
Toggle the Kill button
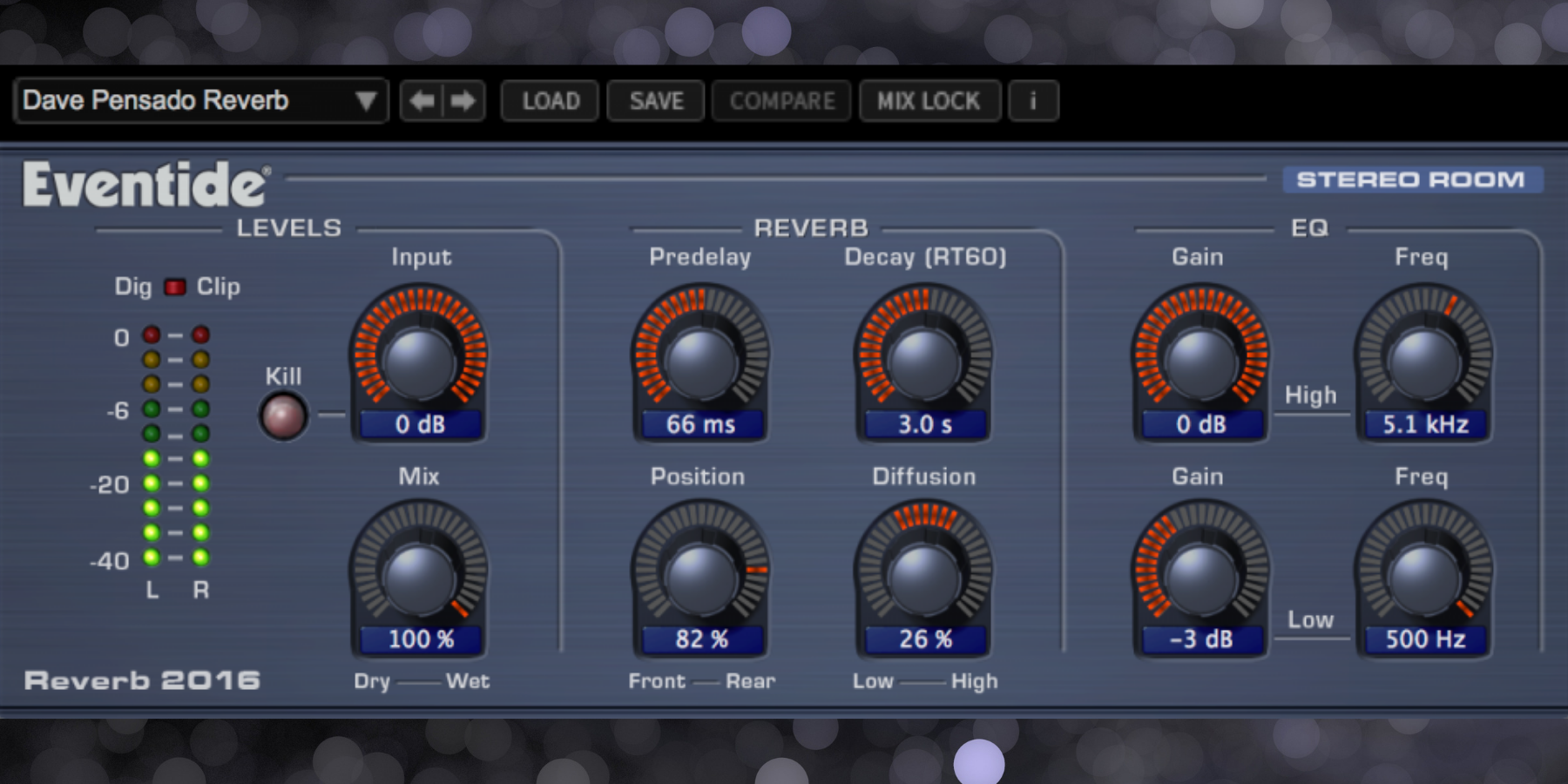pyautogui.click(x=283, y=416)
